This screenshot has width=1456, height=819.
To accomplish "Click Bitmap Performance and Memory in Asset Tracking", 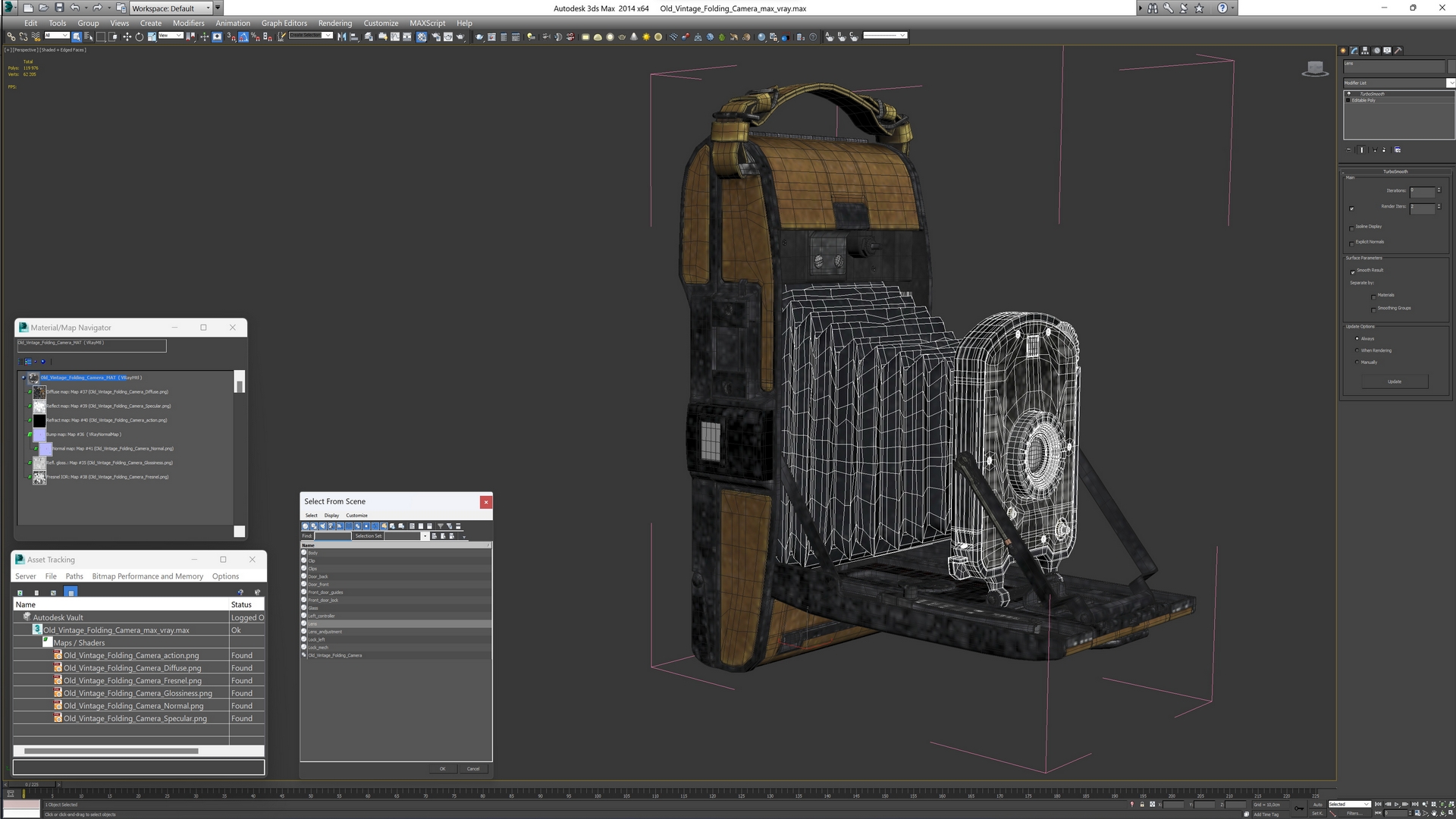I will coord(148,576).
